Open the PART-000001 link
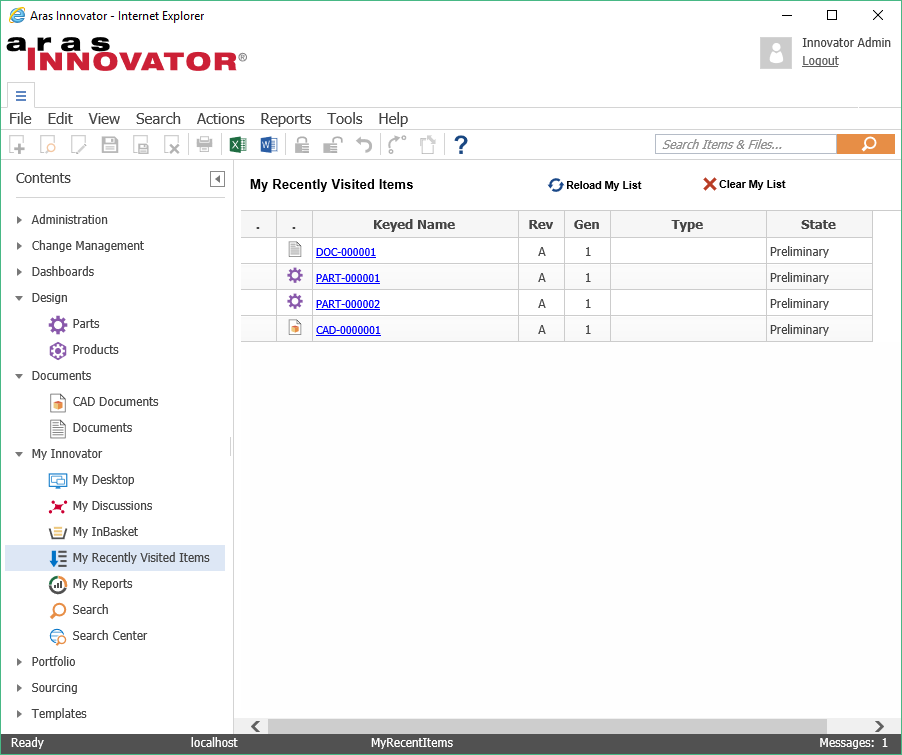 [347, 278]
